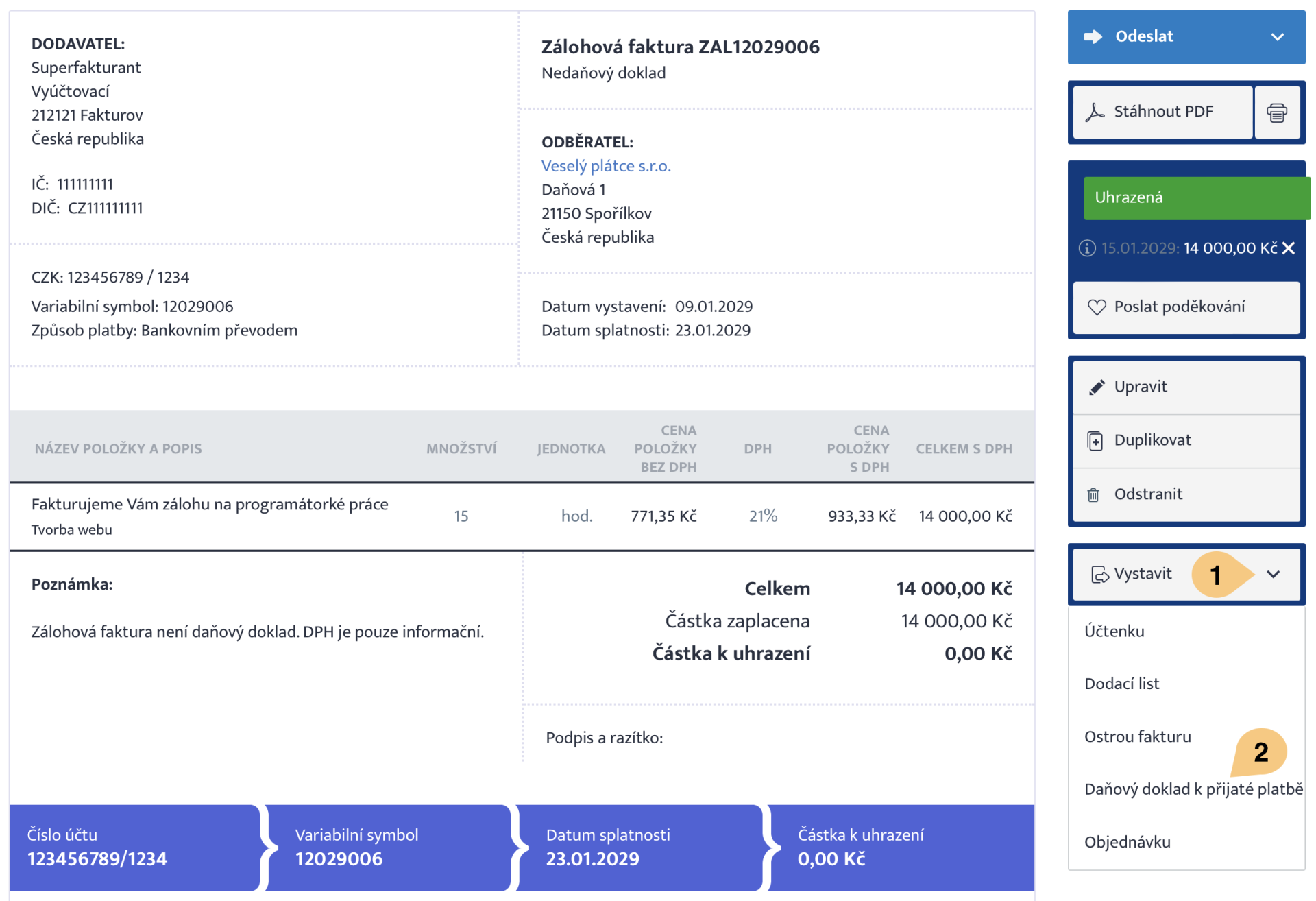Click the CELKEM S DPH column header

coord(964,449)
